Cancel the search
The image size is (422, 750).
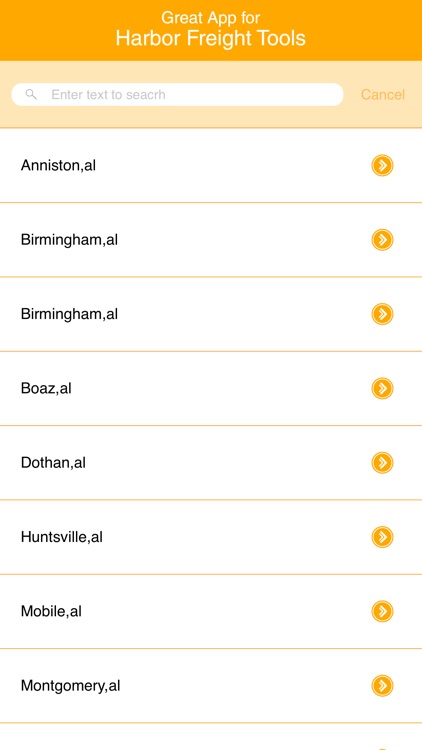point(383,95)
